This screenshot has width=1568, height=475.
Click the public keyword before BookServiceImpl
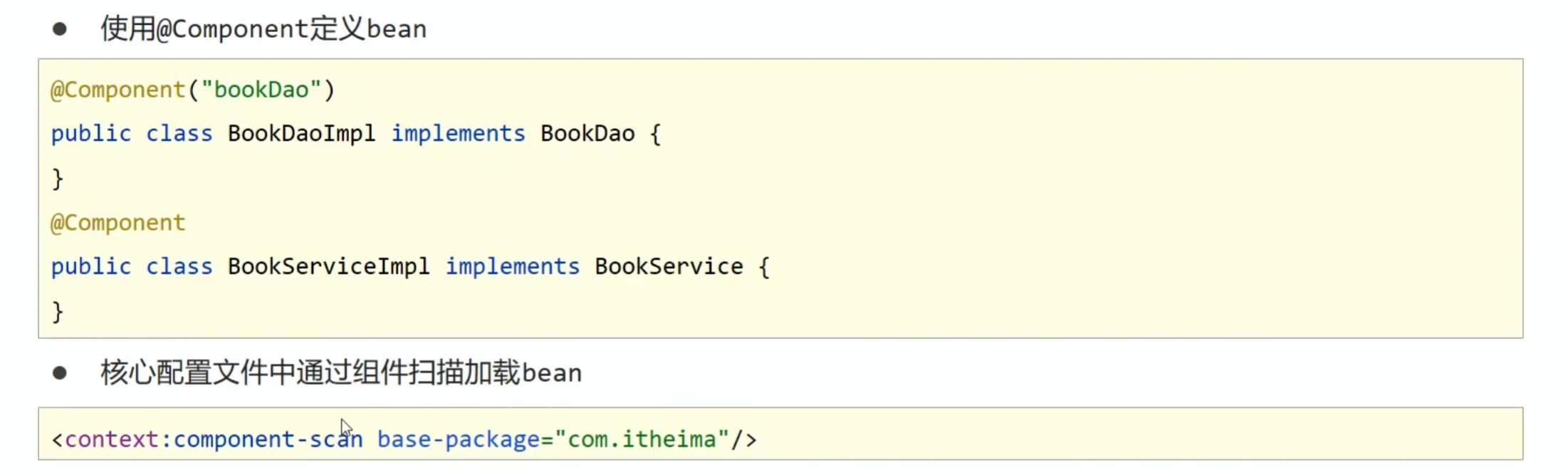coord(91,267)
